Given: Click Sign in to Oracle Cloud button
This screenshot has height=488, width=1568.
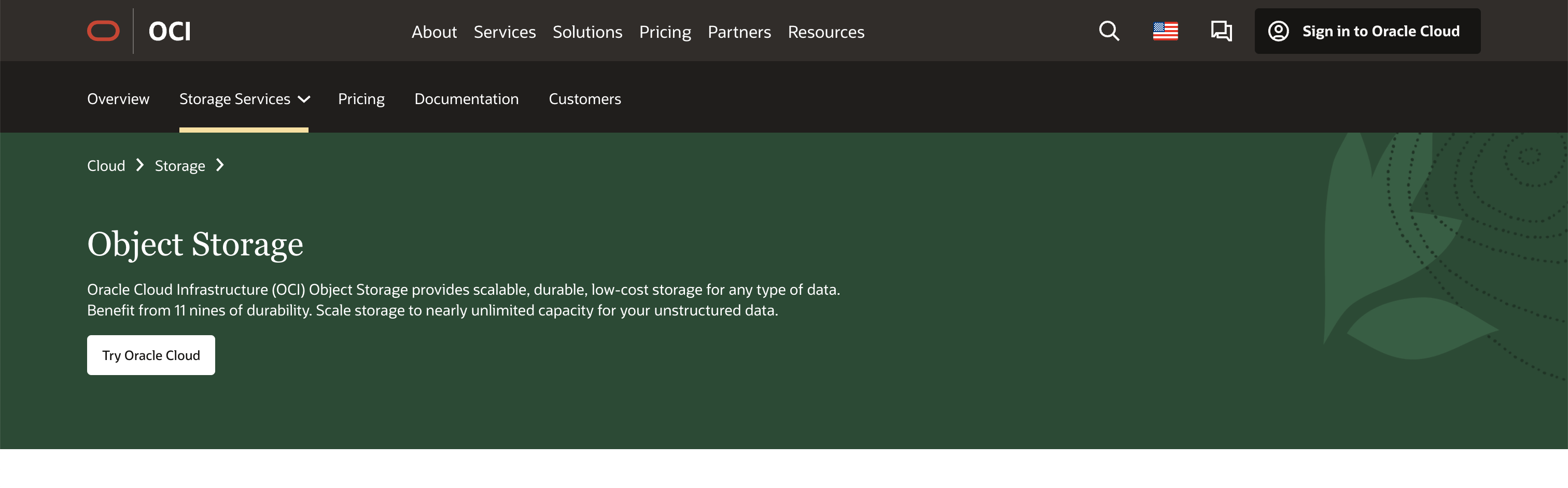Looking at the screenshot, I should click(1367, 31).
